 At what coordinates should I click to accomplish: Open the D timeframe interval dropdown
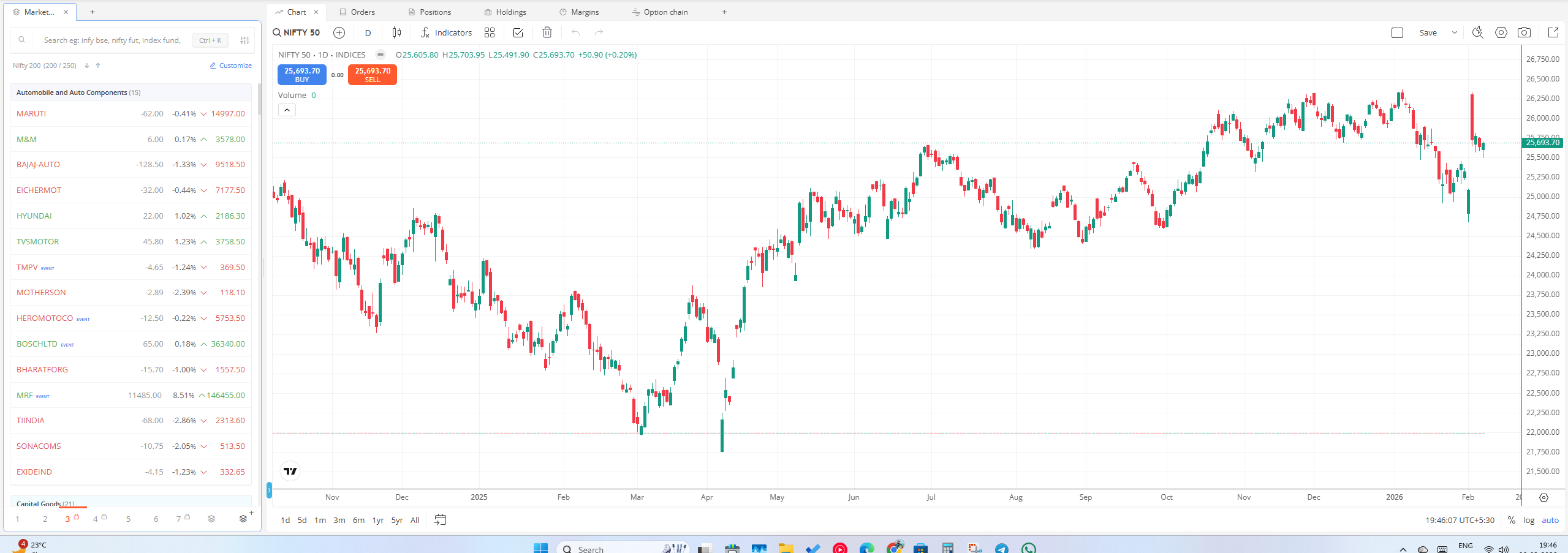click(x=368, y=33)
